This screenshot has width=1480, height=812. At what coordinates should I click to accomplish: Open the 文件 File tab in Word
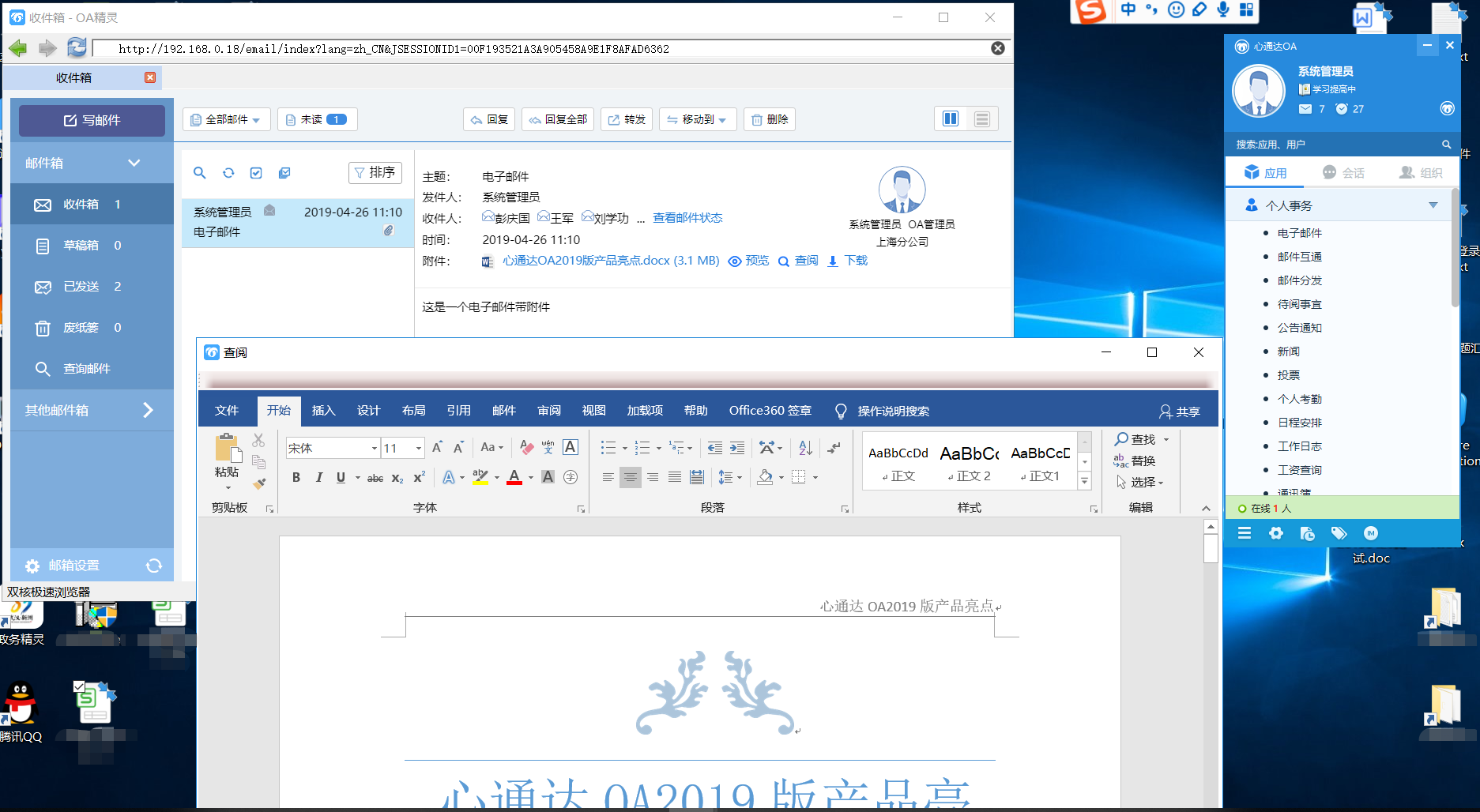tap(227, 411)
